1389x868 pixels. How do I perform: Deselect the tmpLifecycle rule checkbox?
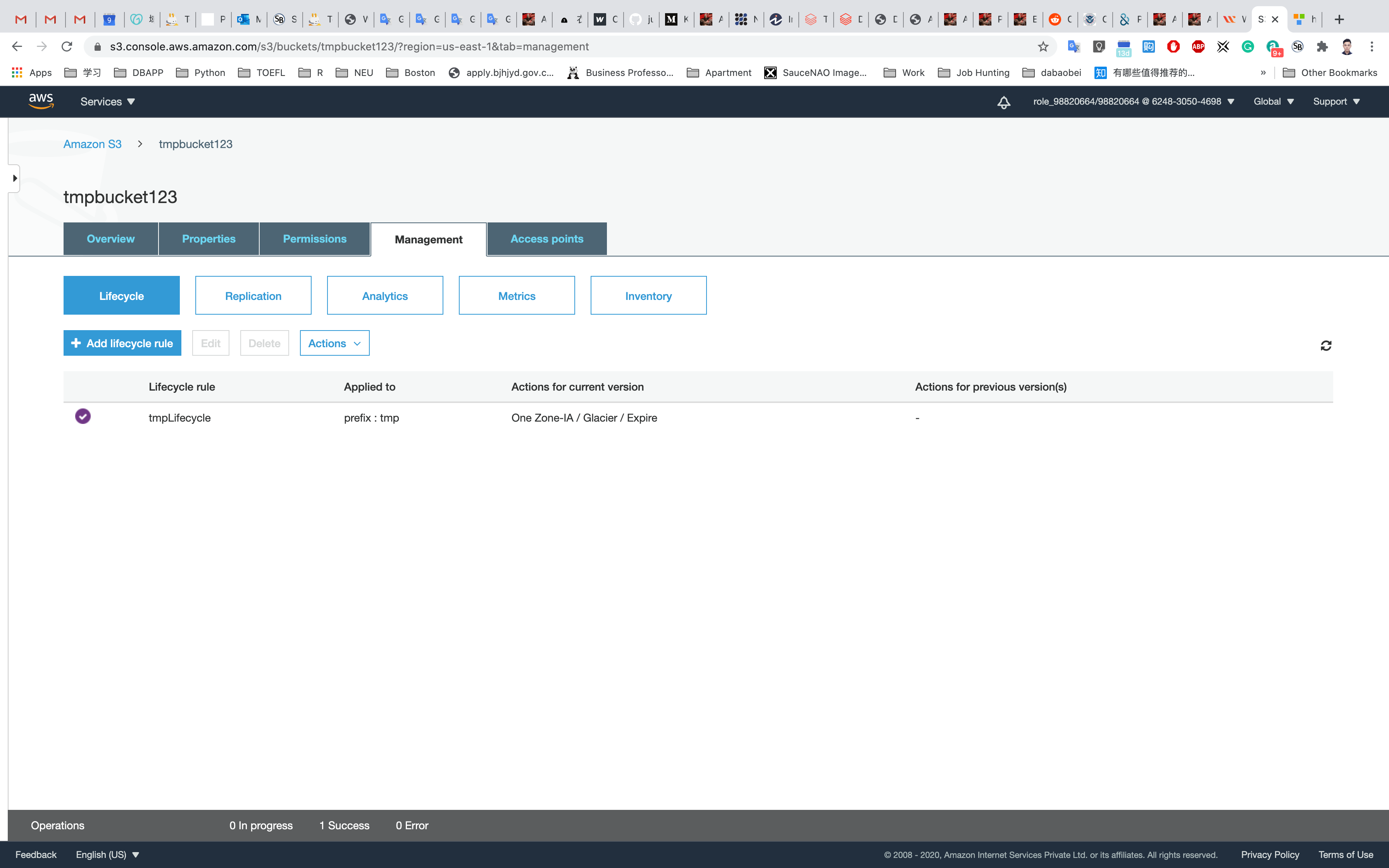tap(83, 416)
